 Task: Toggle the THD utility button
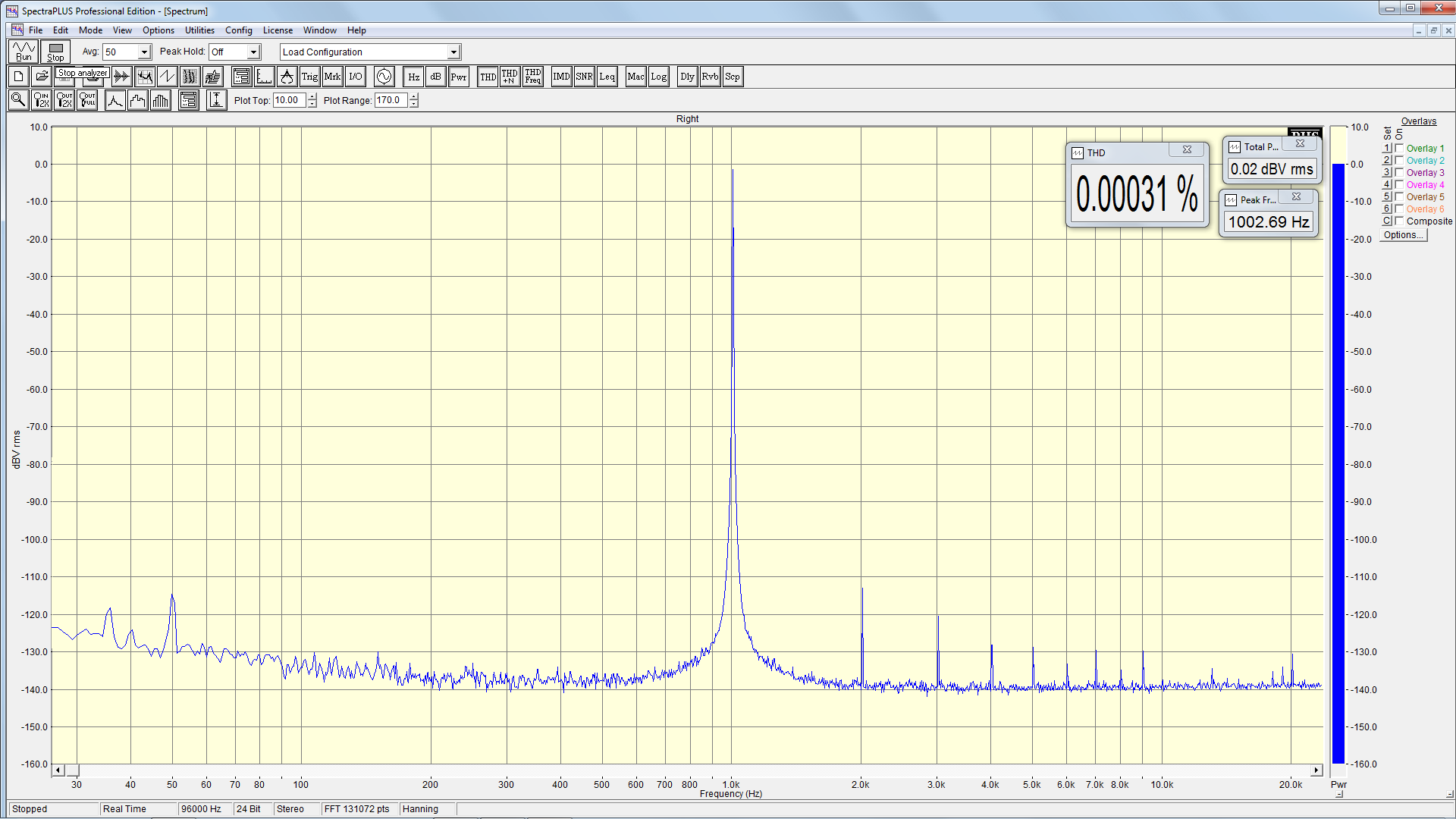tap(488, 77)
